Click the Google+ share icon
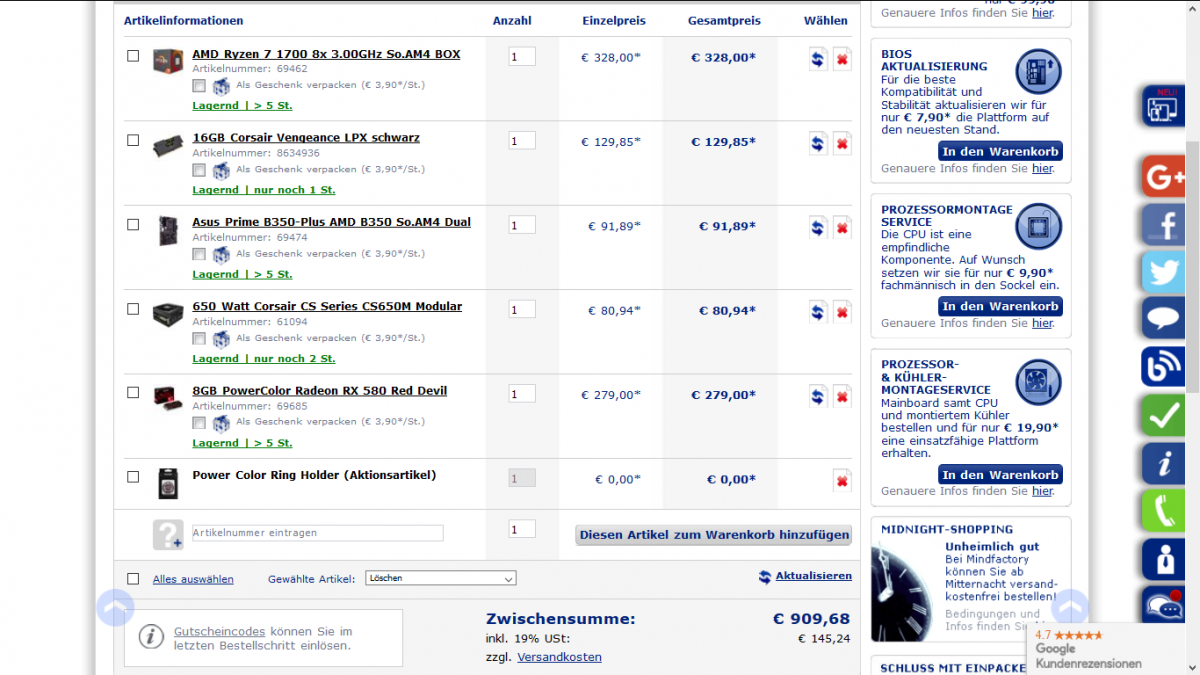The image size is (1200, 675). tap(1164, 177)
